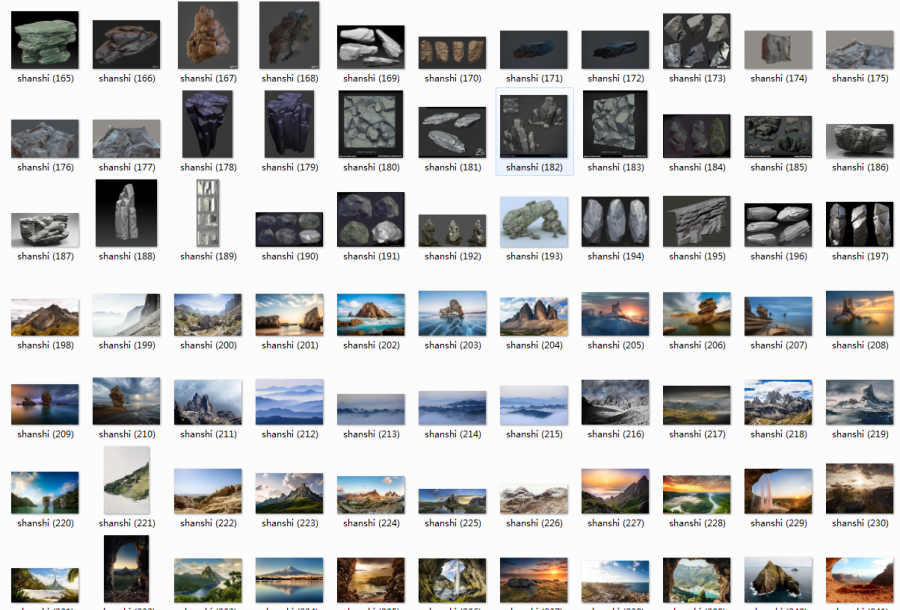Viewport: 900px width, 610px height.
Task: Select the "shanshi (194)" file label
Action: click(615, 256)
